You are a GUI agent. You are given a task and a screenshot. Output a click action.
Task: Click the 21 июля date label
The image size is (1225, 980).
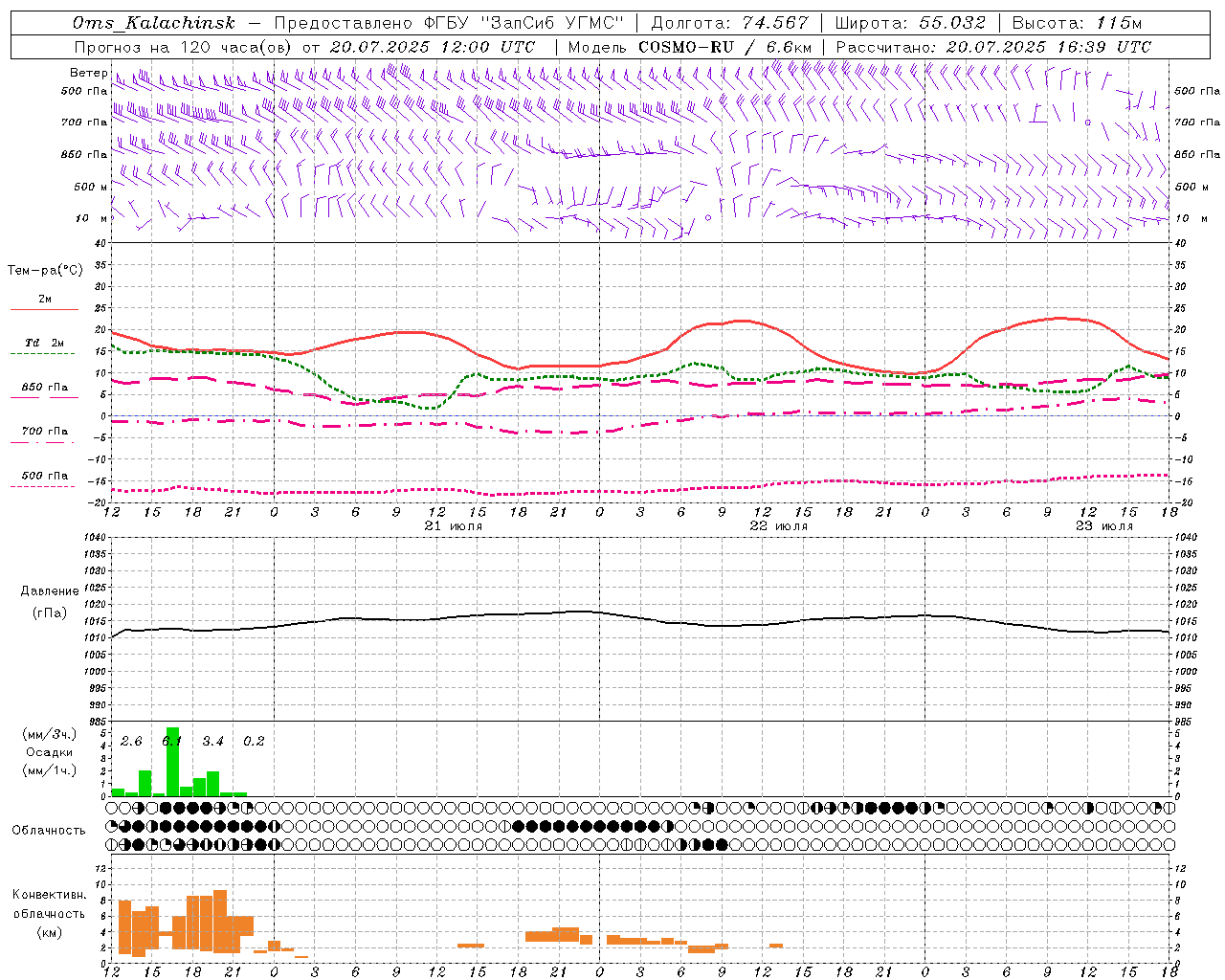click(x=454, y=525)
